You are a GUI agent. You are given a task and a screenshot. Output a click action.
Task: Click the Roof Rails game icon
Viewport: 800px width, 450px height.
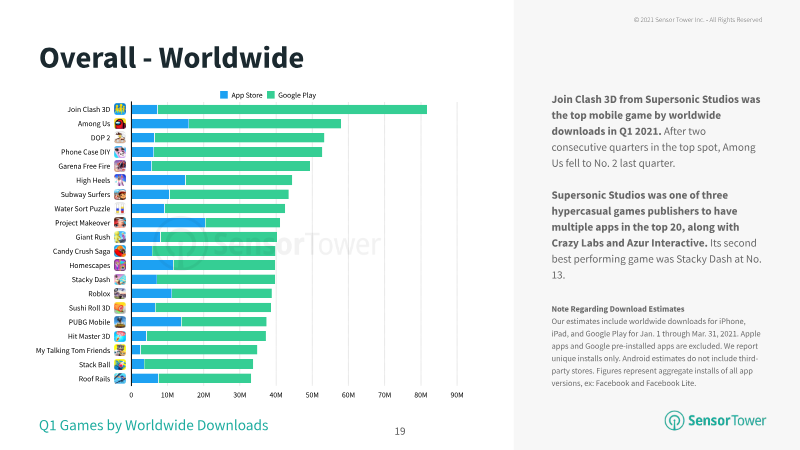(x=120, y=379)
